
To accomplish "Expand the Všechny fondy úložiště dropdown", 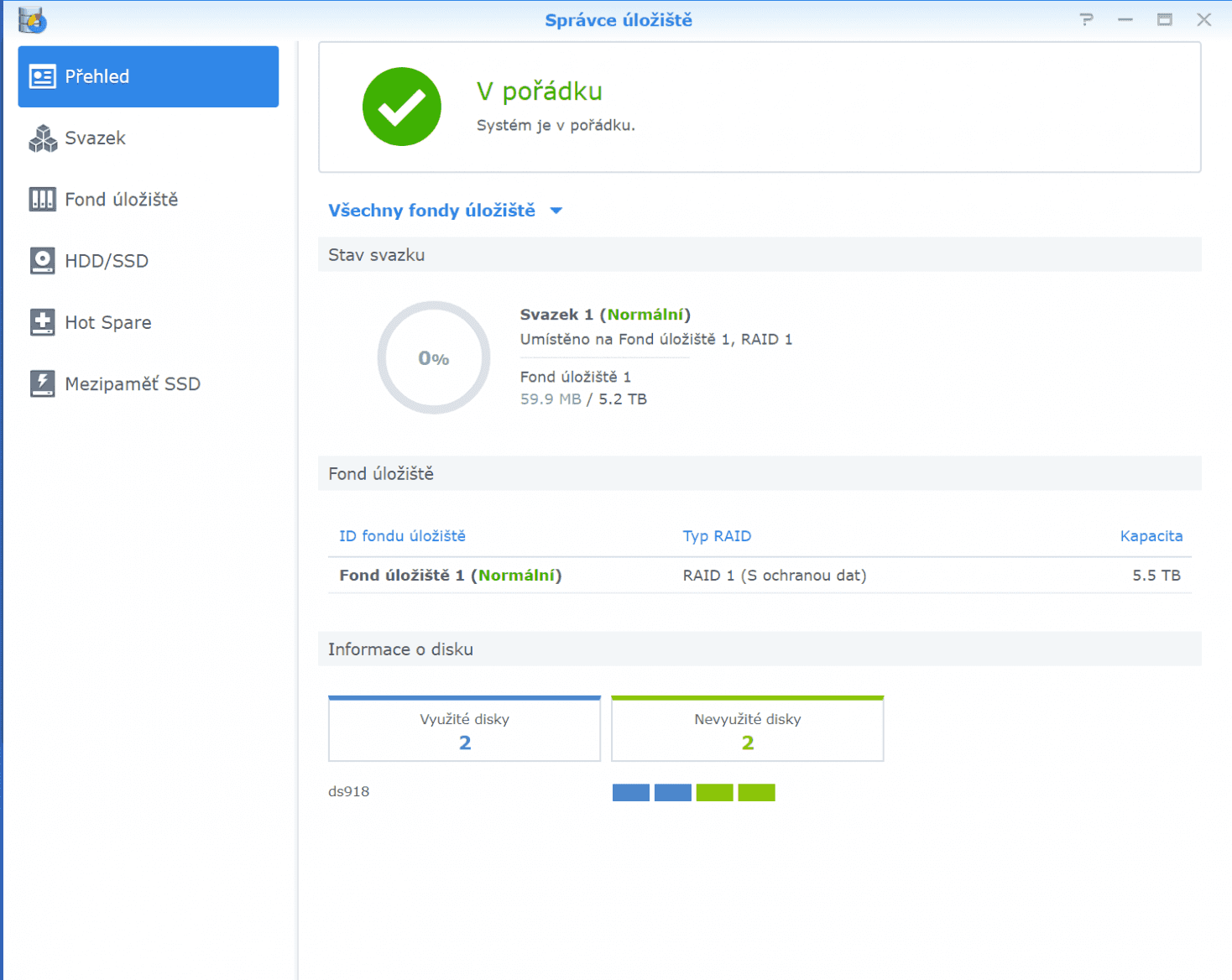I will tap(445, 211).
